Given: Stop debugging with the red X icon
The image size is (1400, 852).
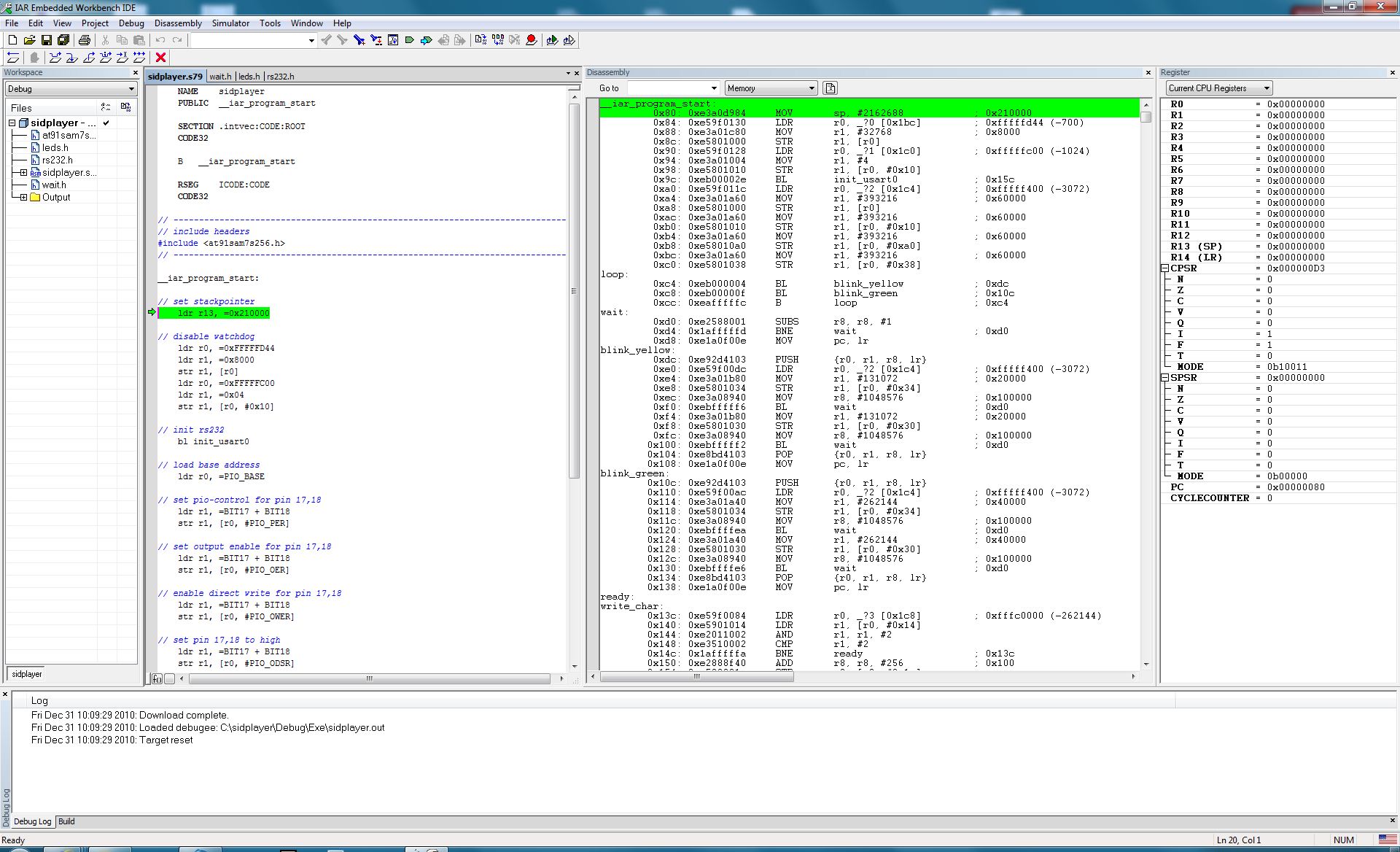Looking at the screenshot, I should (x=161, y=57).
